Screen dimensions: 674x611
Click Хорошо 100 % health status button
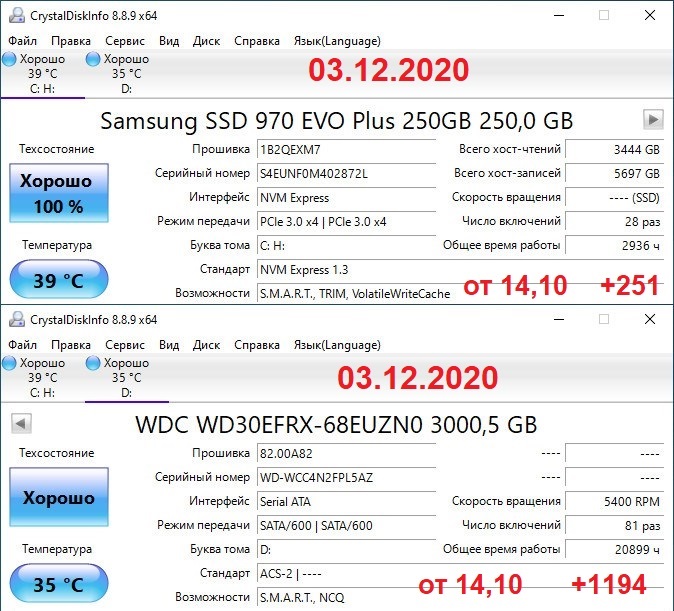click(x=59, y=193)
